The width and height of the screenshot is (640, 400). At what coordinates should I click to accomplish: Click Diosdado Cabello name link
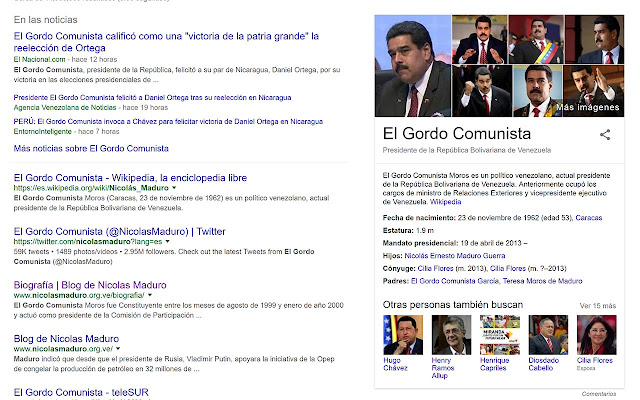[543, 364]
